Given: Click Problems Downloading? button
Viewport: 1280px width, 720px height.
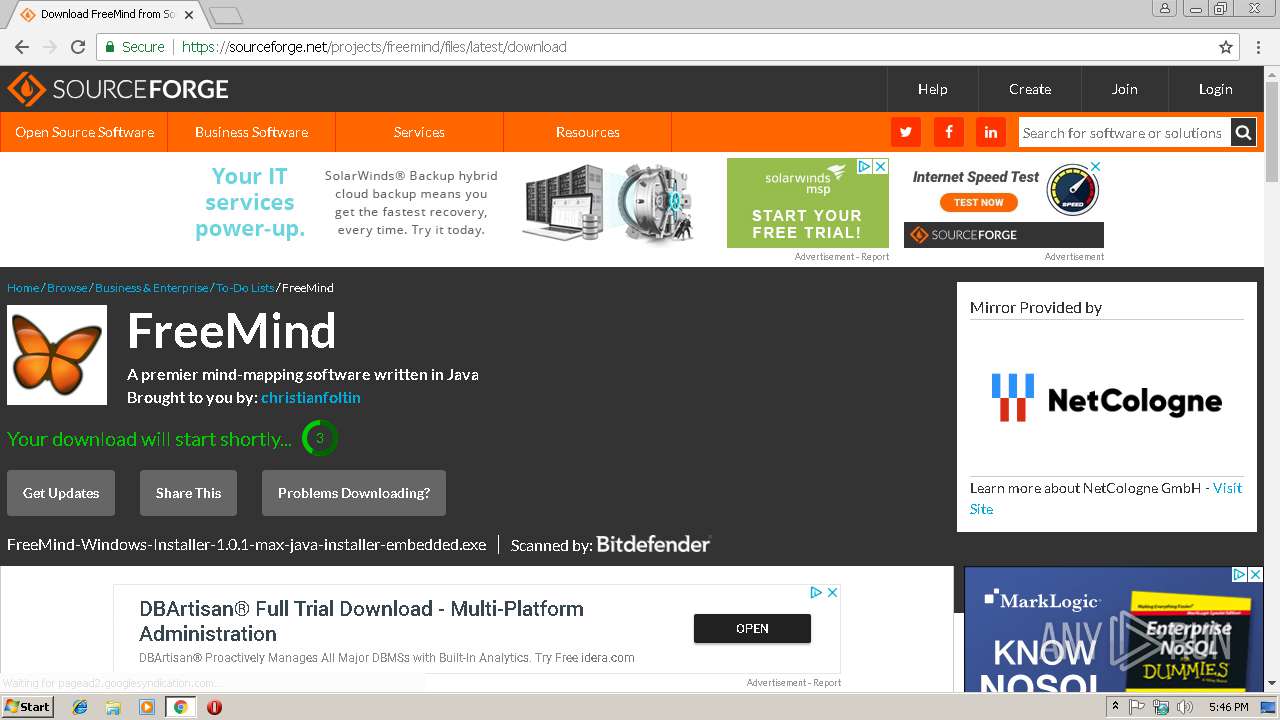Looking at the screenshot, I should [x=354, y=493].
